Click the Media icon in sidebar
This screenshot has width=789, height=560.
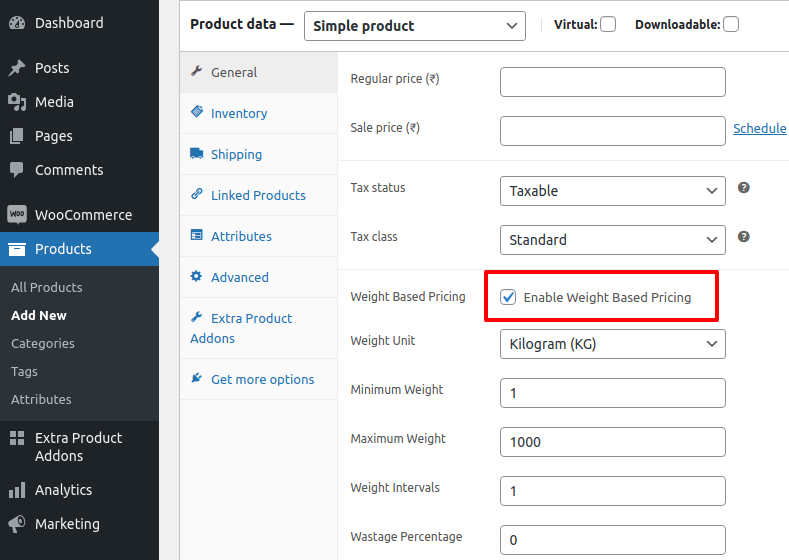coord(17,102)
